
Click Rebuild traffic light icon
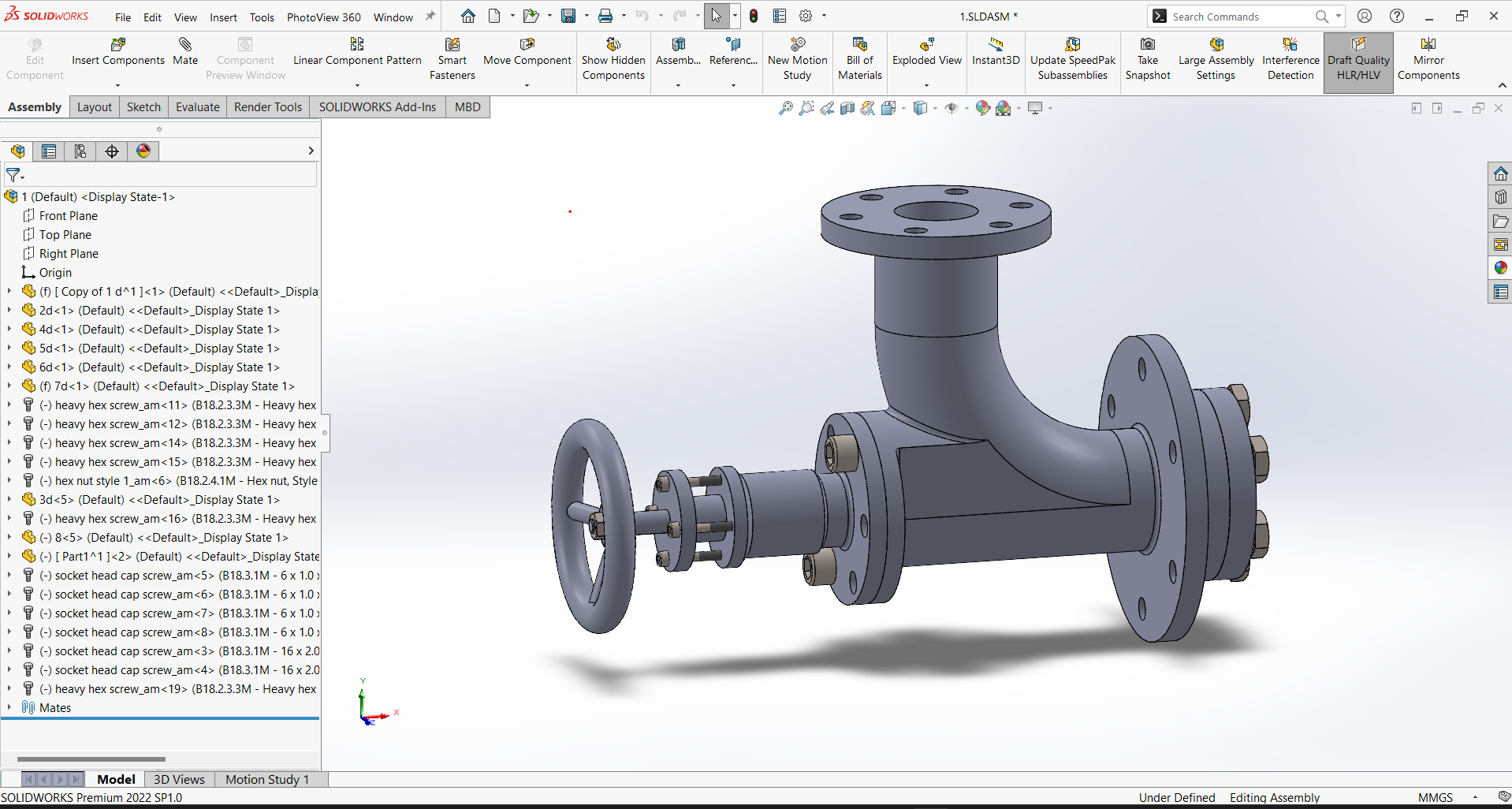pos(754,16)
